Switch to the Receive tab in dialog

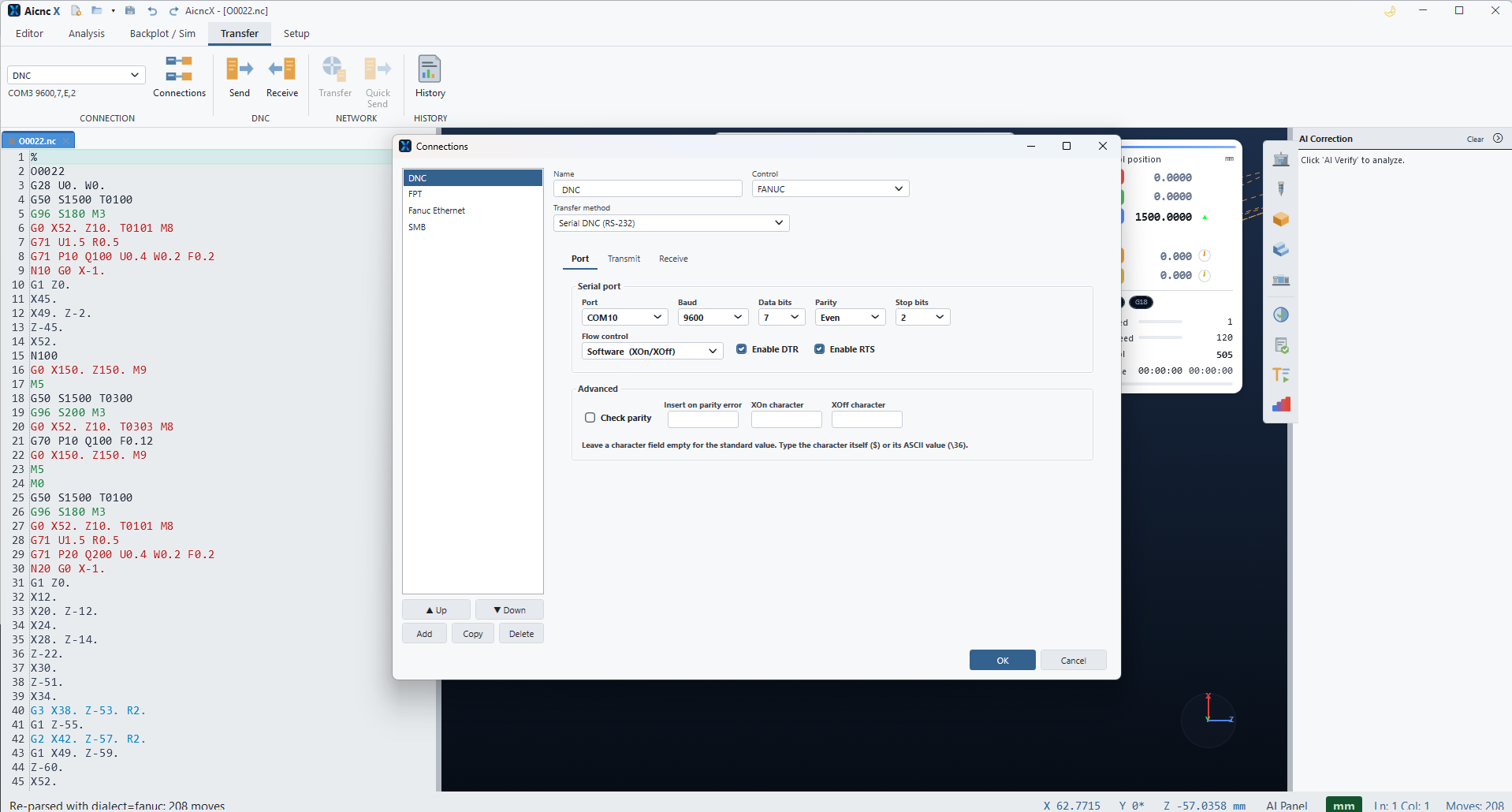tap(673, 259)
